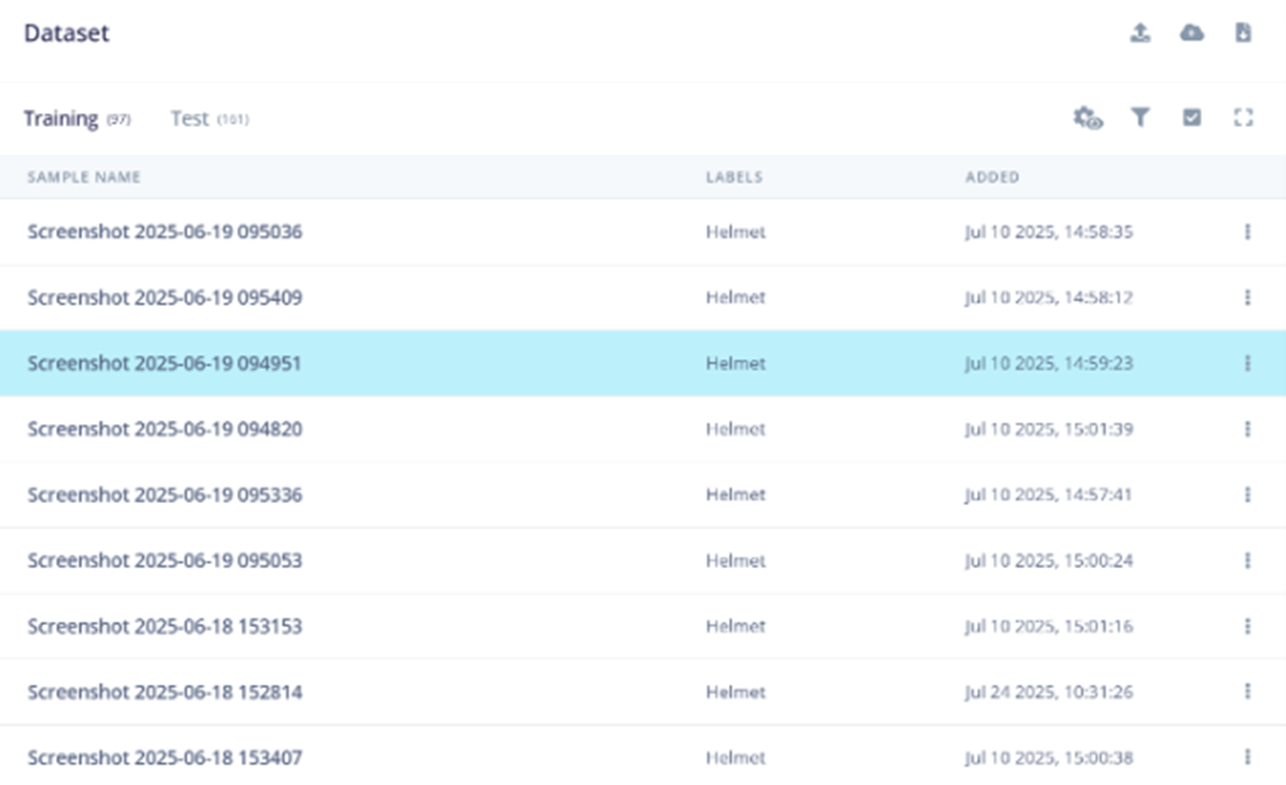Open three-dot menu for Screenshot 2025-06-19 095409
This screenshot has height=785, width=1286.
(x=1247, y=297)
